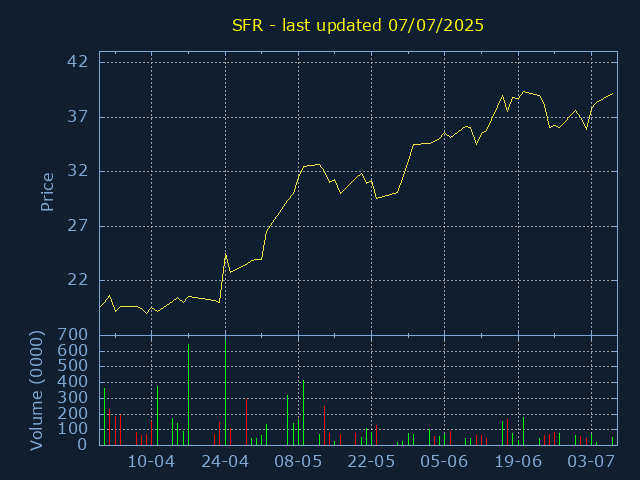Click the price axis label 22
Image resolution: width=640 pixels, height=480 pixels.
[78, 280]
